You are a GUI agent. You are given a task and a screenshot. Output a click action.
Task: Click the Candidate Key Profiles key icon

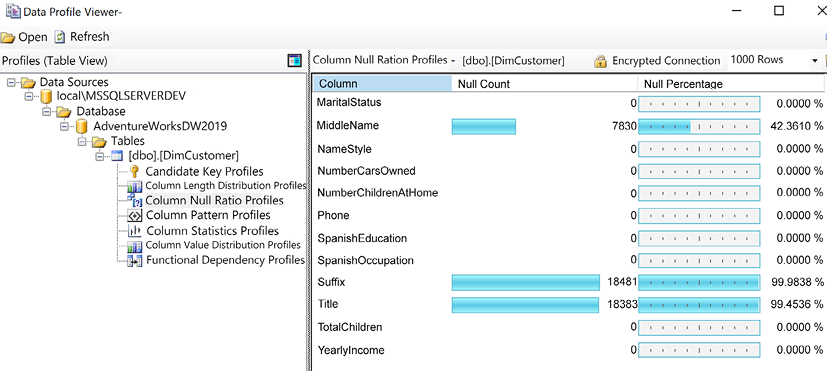click(x=134, y=171)
